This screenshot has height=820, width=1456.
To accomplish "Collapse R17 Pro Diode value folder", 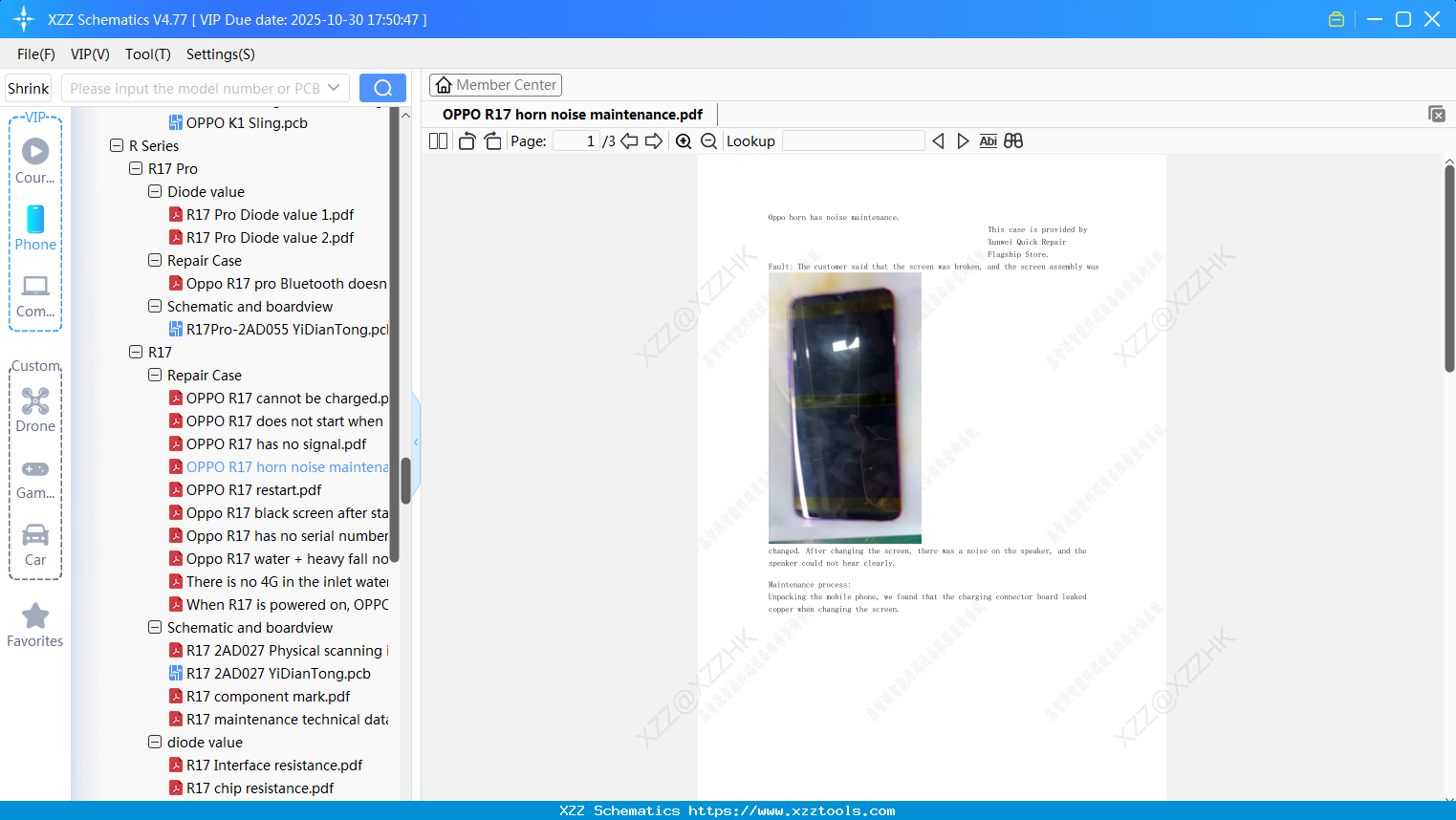I will point(155,192).
